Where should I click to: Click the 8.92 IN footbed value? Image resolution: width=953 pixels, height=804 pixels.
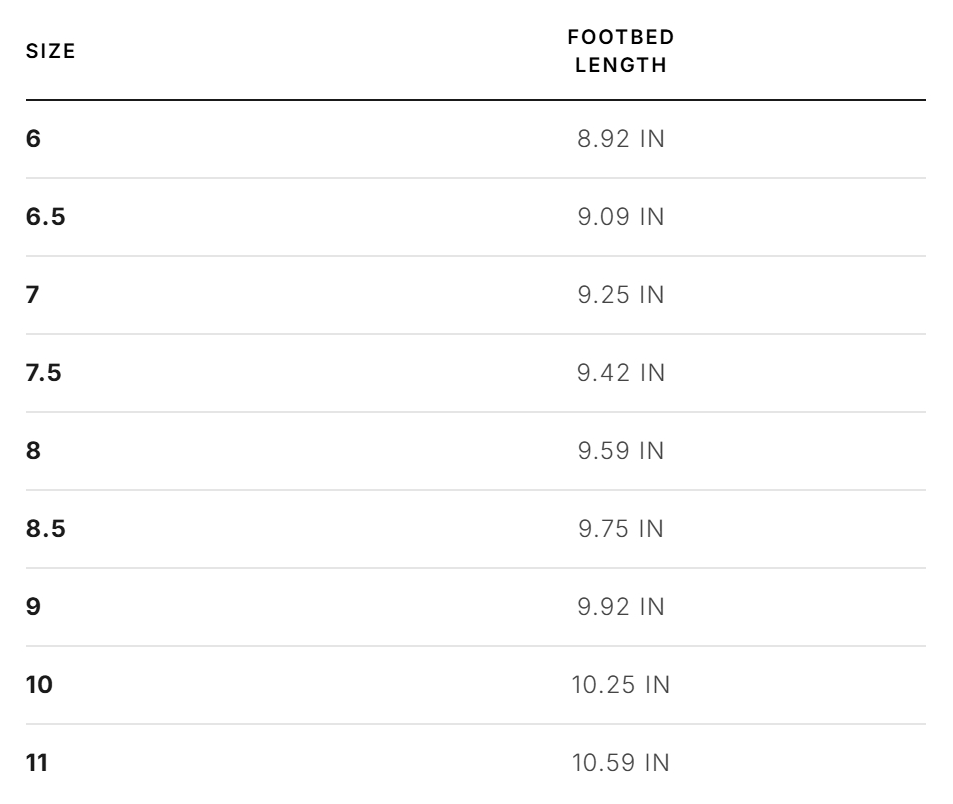621,139
